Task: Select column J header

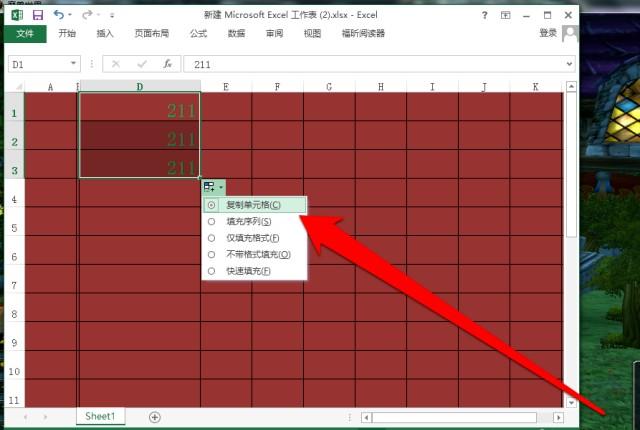Action: [x=484, y=86]
